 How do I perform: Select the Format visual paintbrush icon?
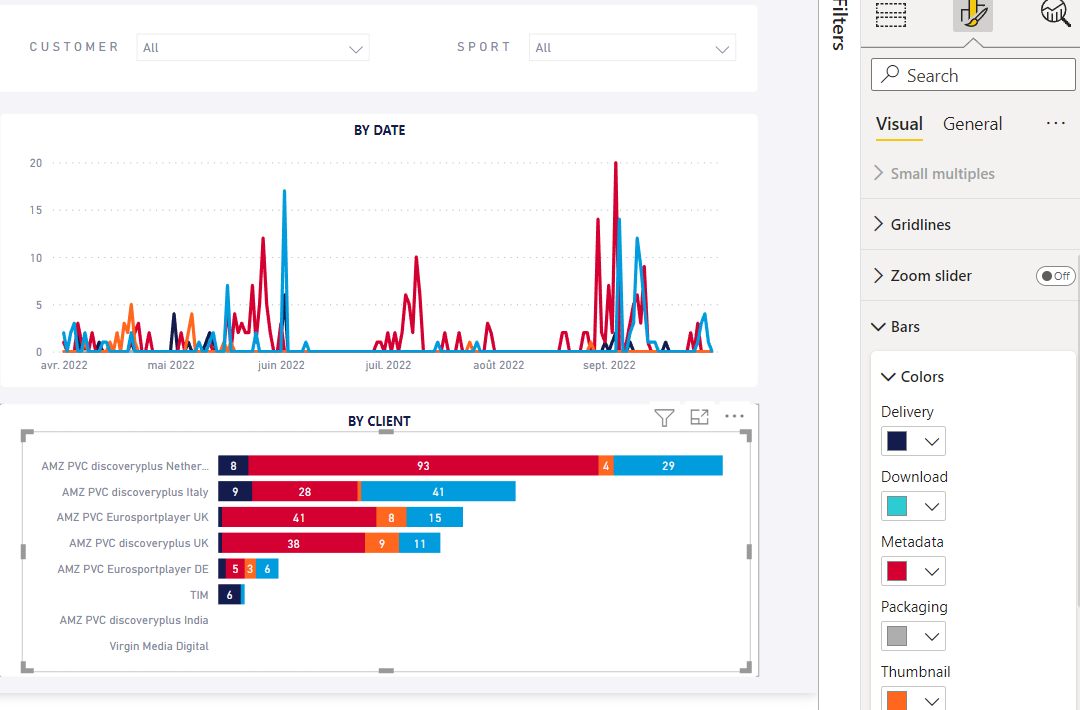click(973, 14)
